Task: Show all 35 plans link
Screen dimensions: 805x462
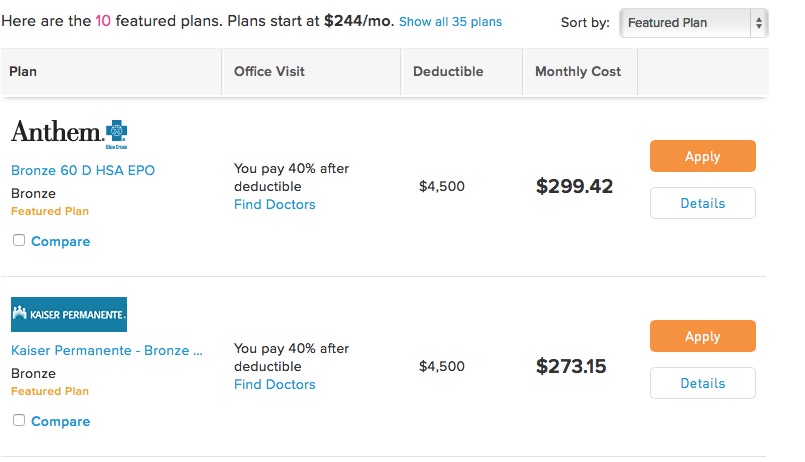Action: pyautogui.click(x=450, y=22)
